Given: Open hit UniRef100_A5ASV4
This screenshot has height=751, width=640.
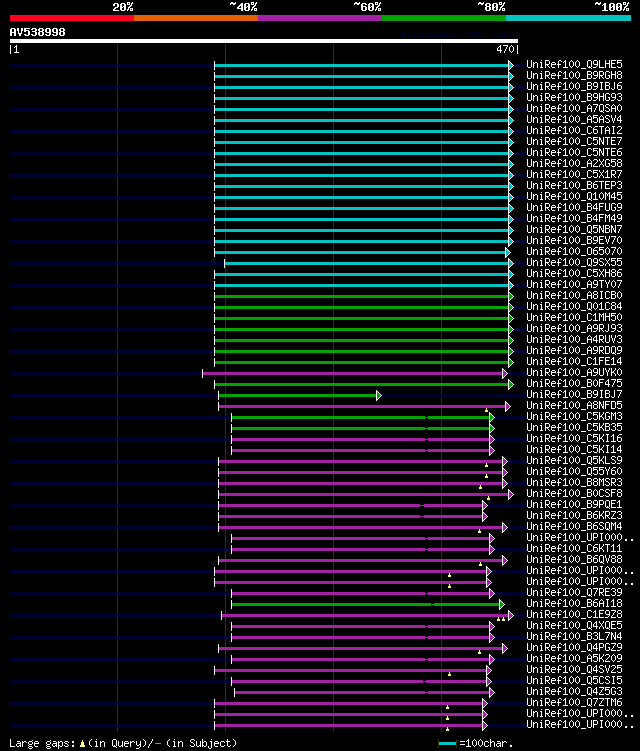Looking at the screenshot, I should tap(574, 119).
